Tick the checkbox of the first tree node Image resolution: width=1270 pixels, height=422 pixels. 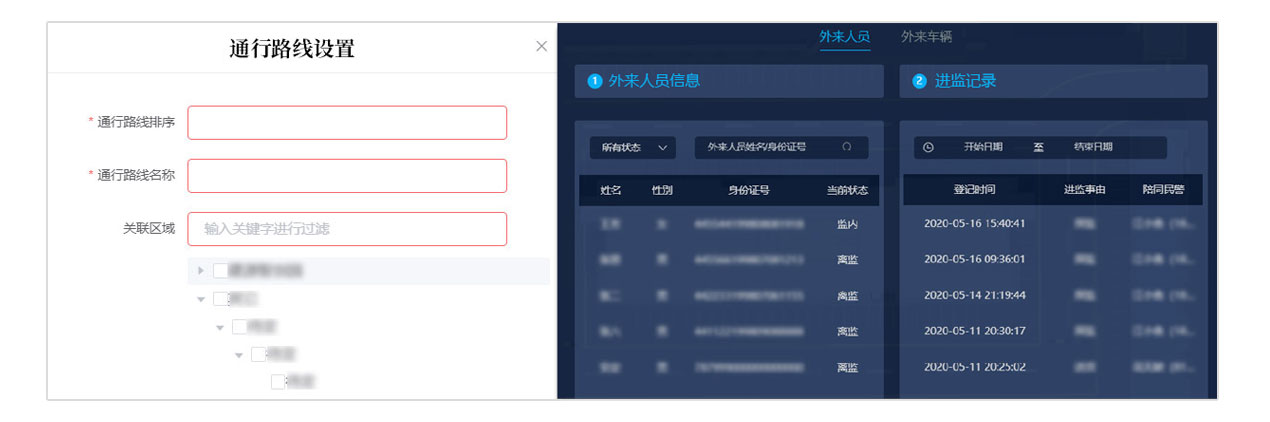(x=220, y=270)
